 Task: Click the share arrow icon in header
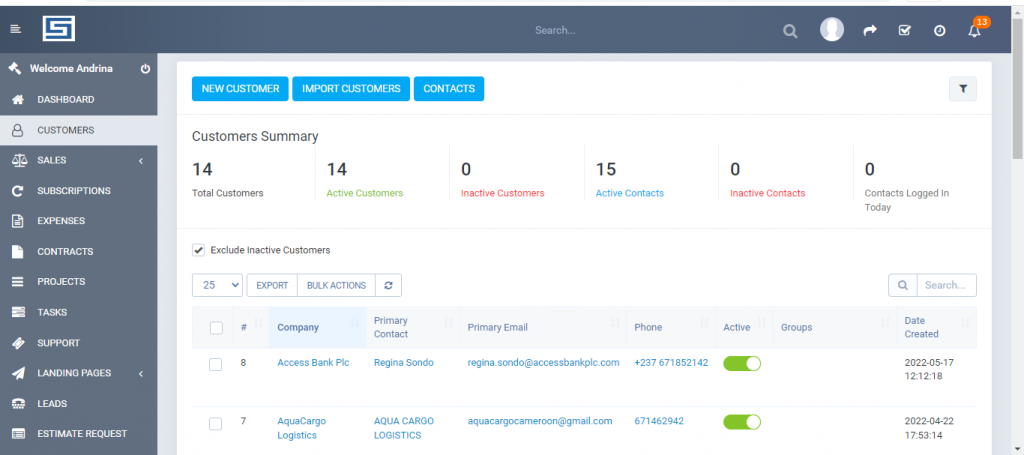coord(870,31)
